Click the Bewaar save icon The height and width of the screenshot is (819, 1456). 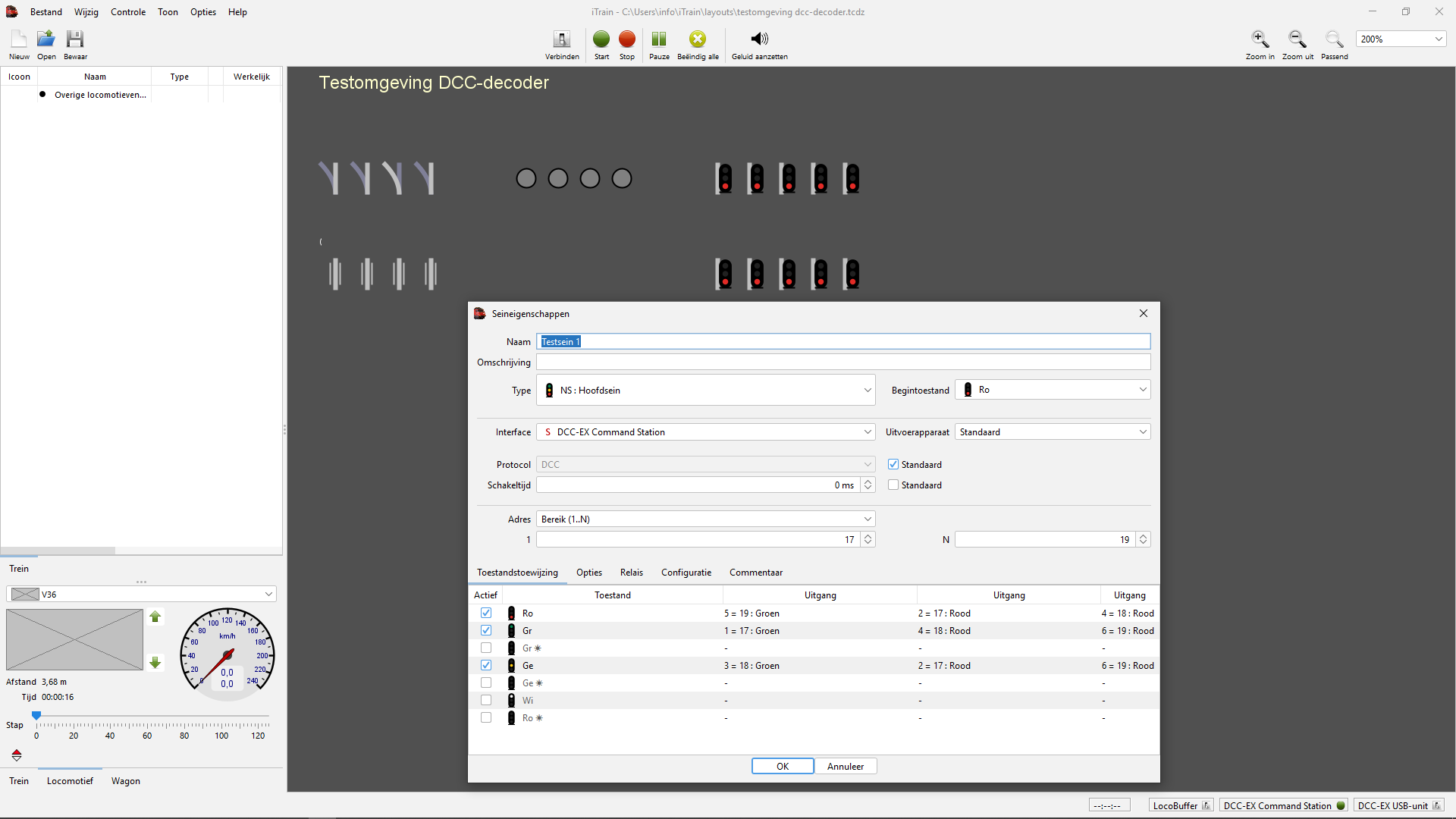pos(75,39)
